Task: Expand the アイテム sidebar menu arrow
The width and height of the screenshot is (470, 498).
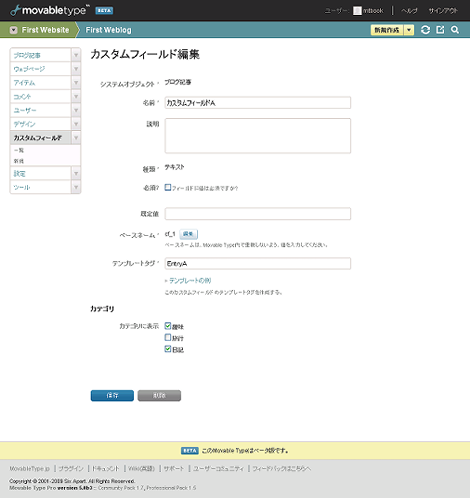Action: (x=76, y=83)
